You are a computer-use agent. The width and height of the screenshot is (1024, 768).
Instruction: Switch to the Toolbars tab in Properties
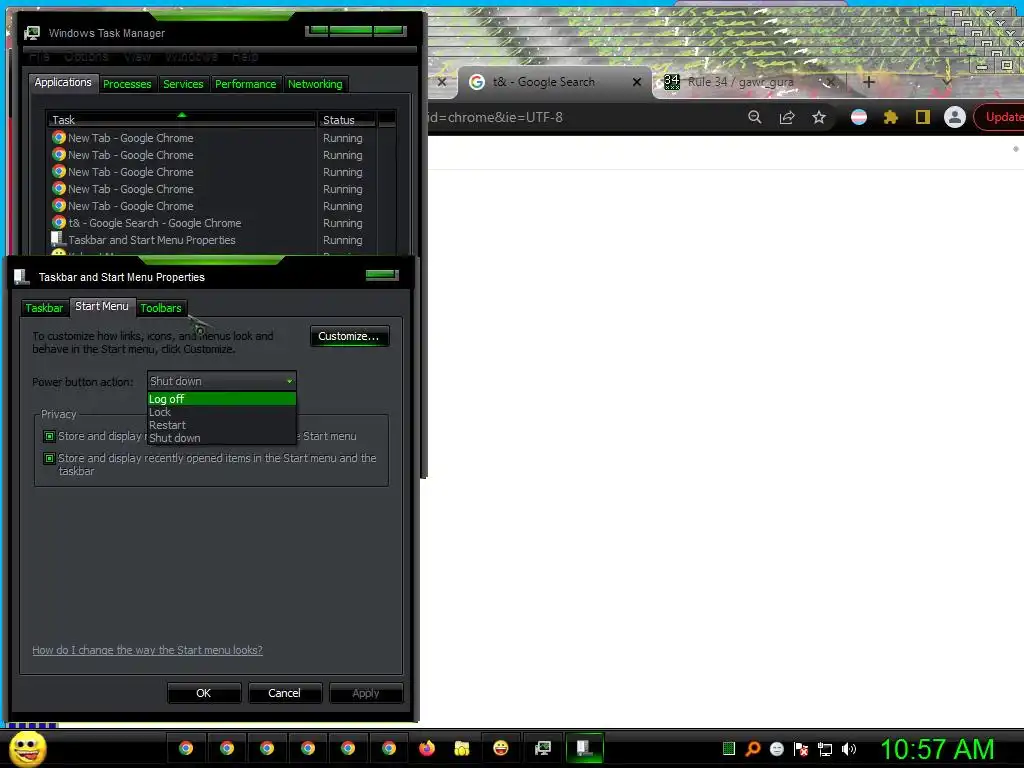click(161, 308)
